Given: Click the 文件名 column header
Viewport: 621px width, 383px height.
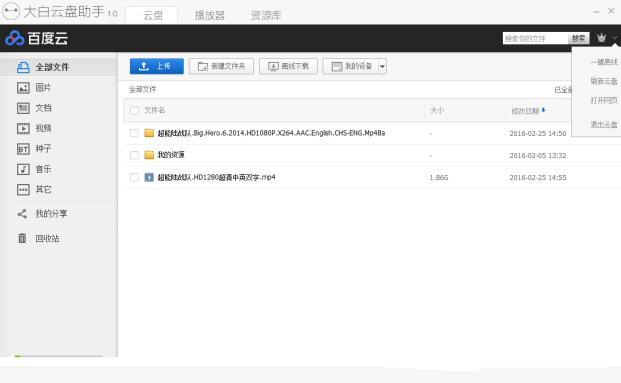Looking at the screenshot, I should click(154, 110).
